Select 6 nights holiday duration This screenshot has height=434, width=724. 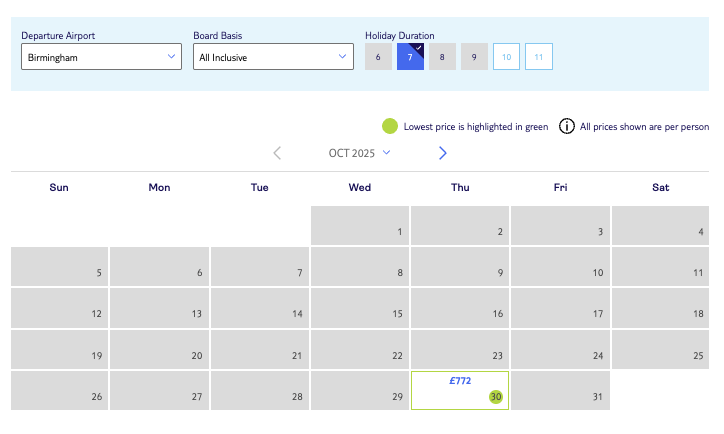click(x=378, y=57)
